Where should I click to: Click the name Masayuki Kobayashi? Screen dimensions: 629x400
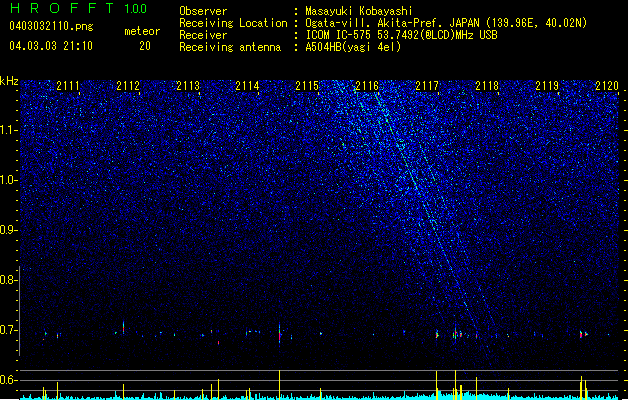tap(359, 11)
